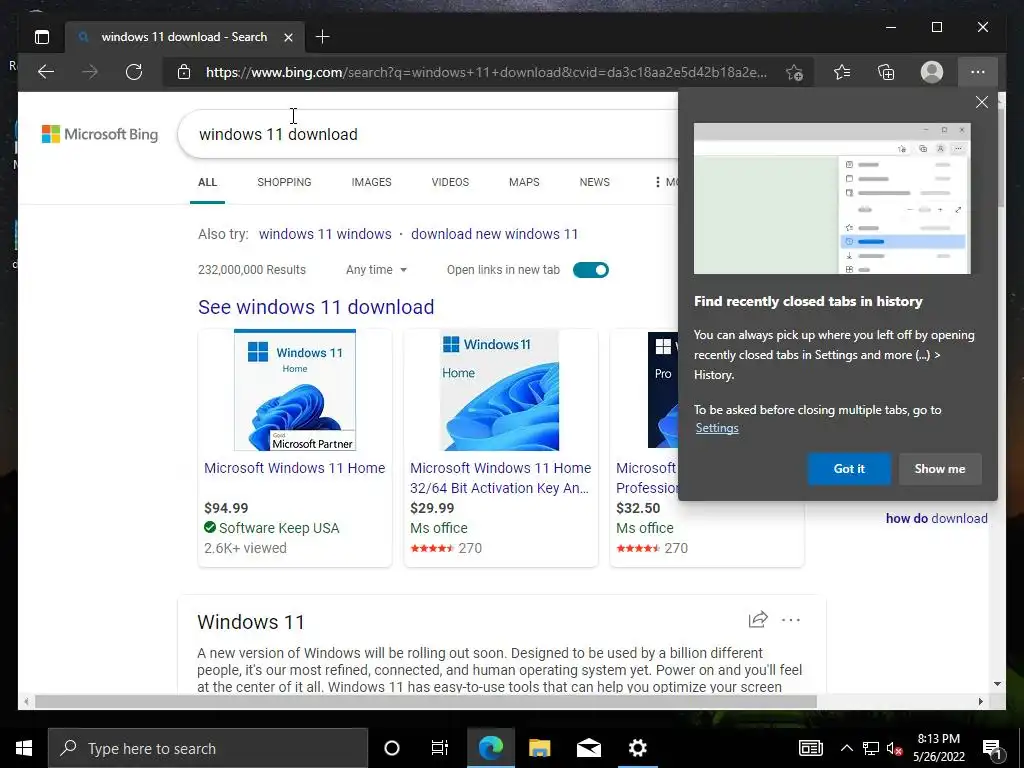Refresh the current page
Image resolution: width=1024 pixels, height=768 pixels.
134,72
